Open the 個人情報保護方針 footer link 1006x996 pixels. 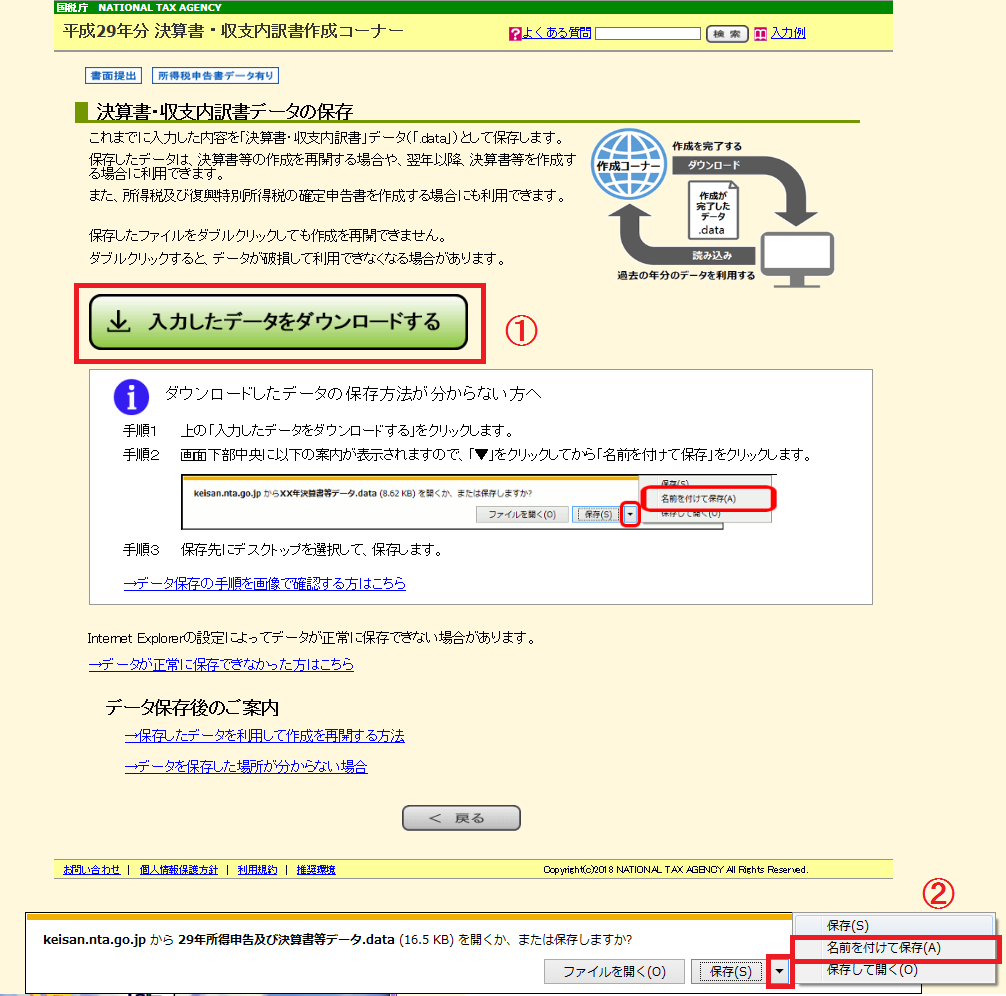[x=179, y=870]
